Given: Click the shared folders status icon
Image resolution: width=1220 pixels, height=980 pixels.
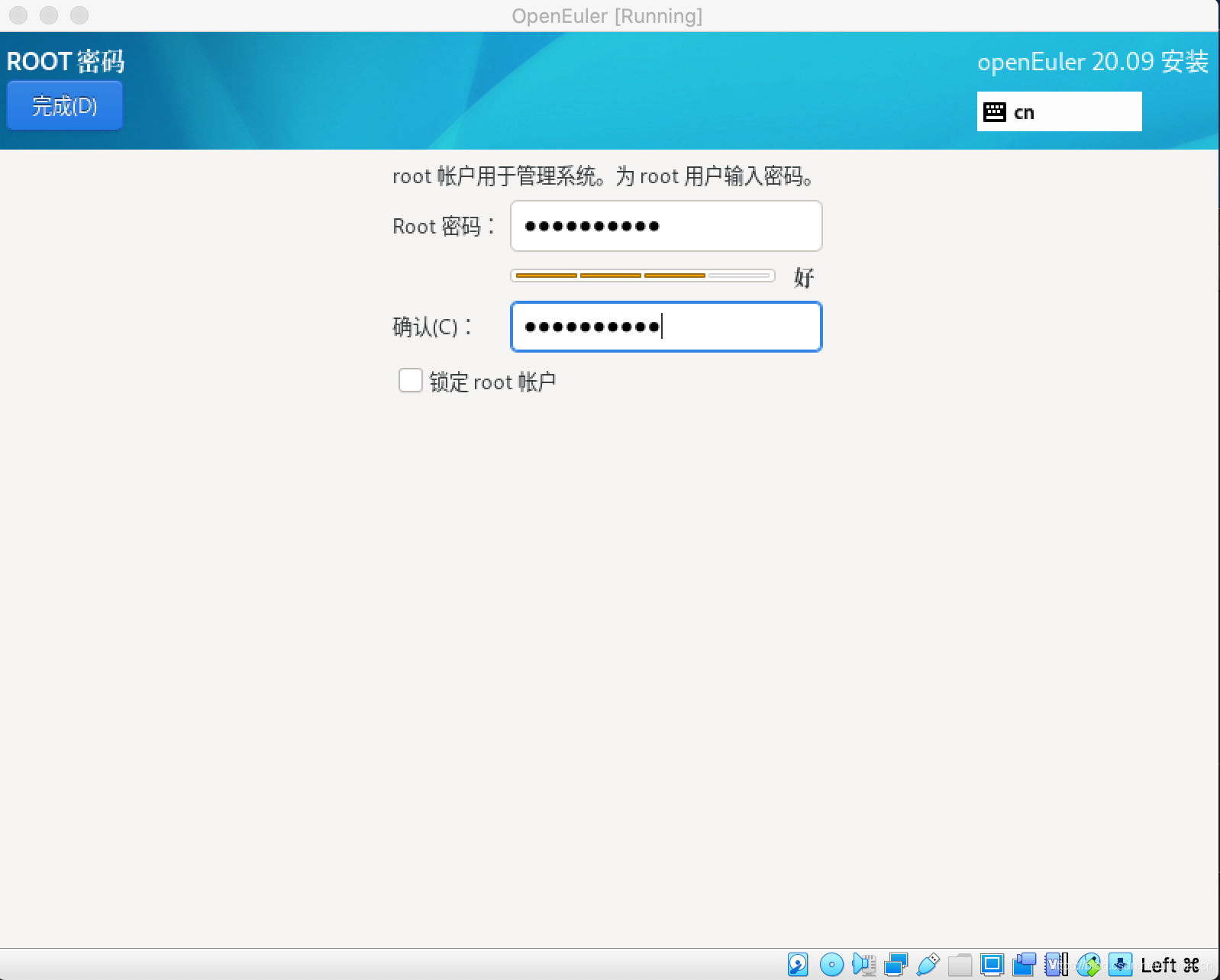Looking at the screenshot, I should pos(960,965).
